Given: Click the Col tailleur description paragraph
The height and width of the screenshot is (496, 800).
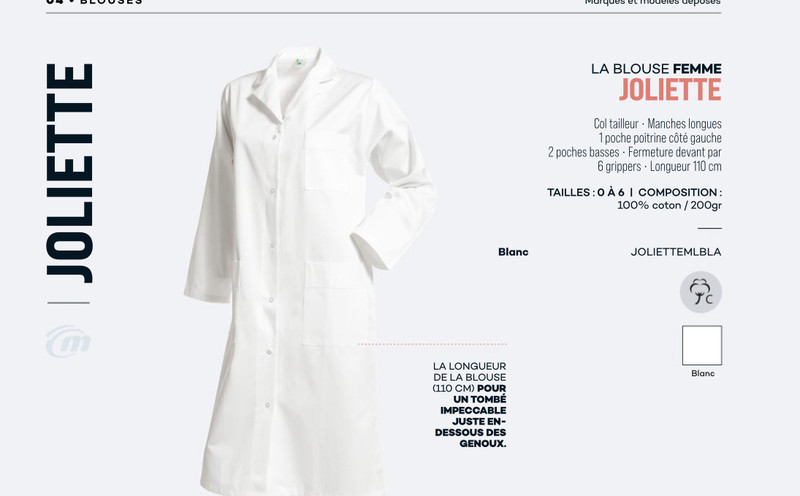Looking at the screenshot, I should pos(635,145).
